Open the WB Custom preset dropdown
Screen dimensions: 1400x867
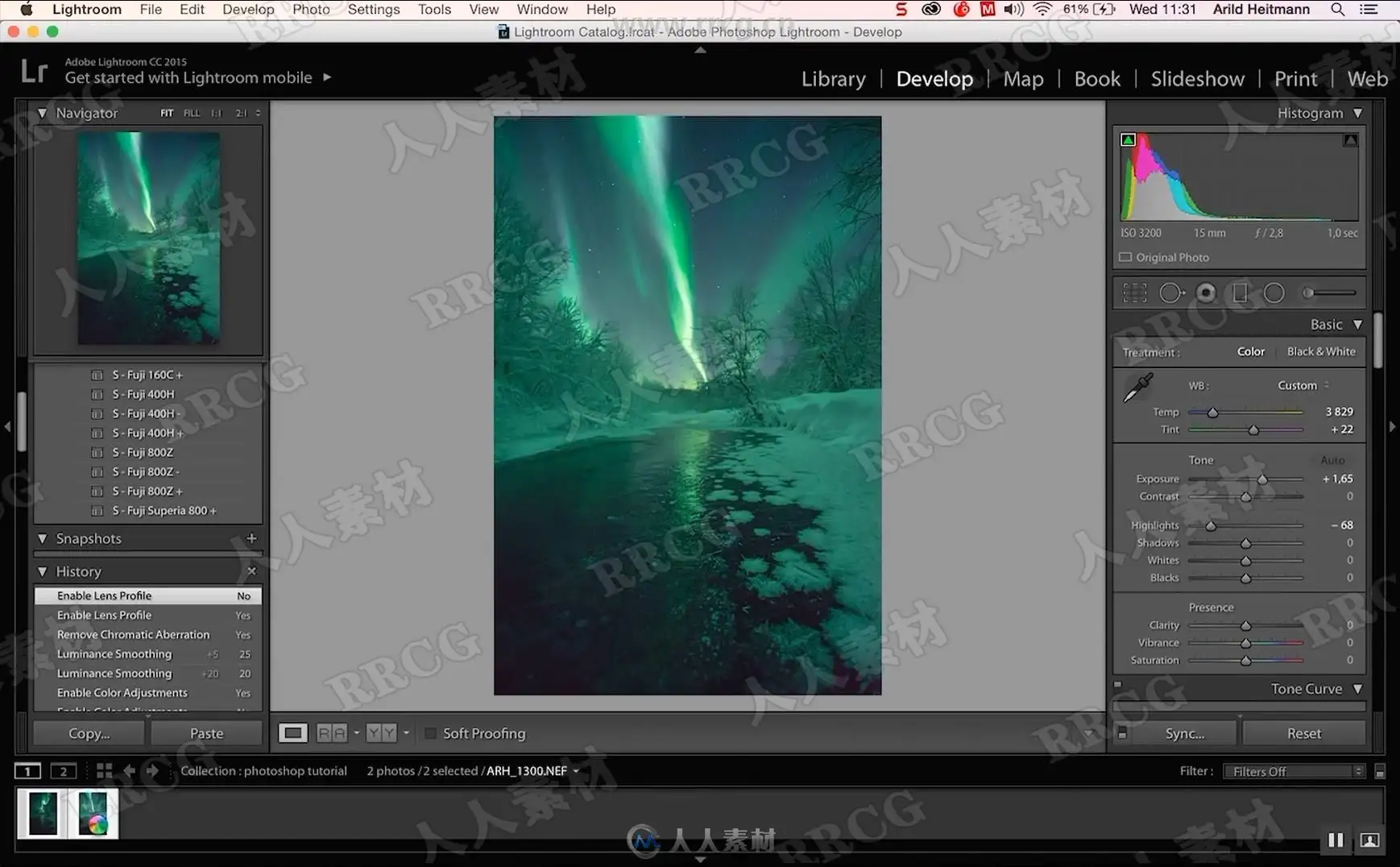(1303, 386)
